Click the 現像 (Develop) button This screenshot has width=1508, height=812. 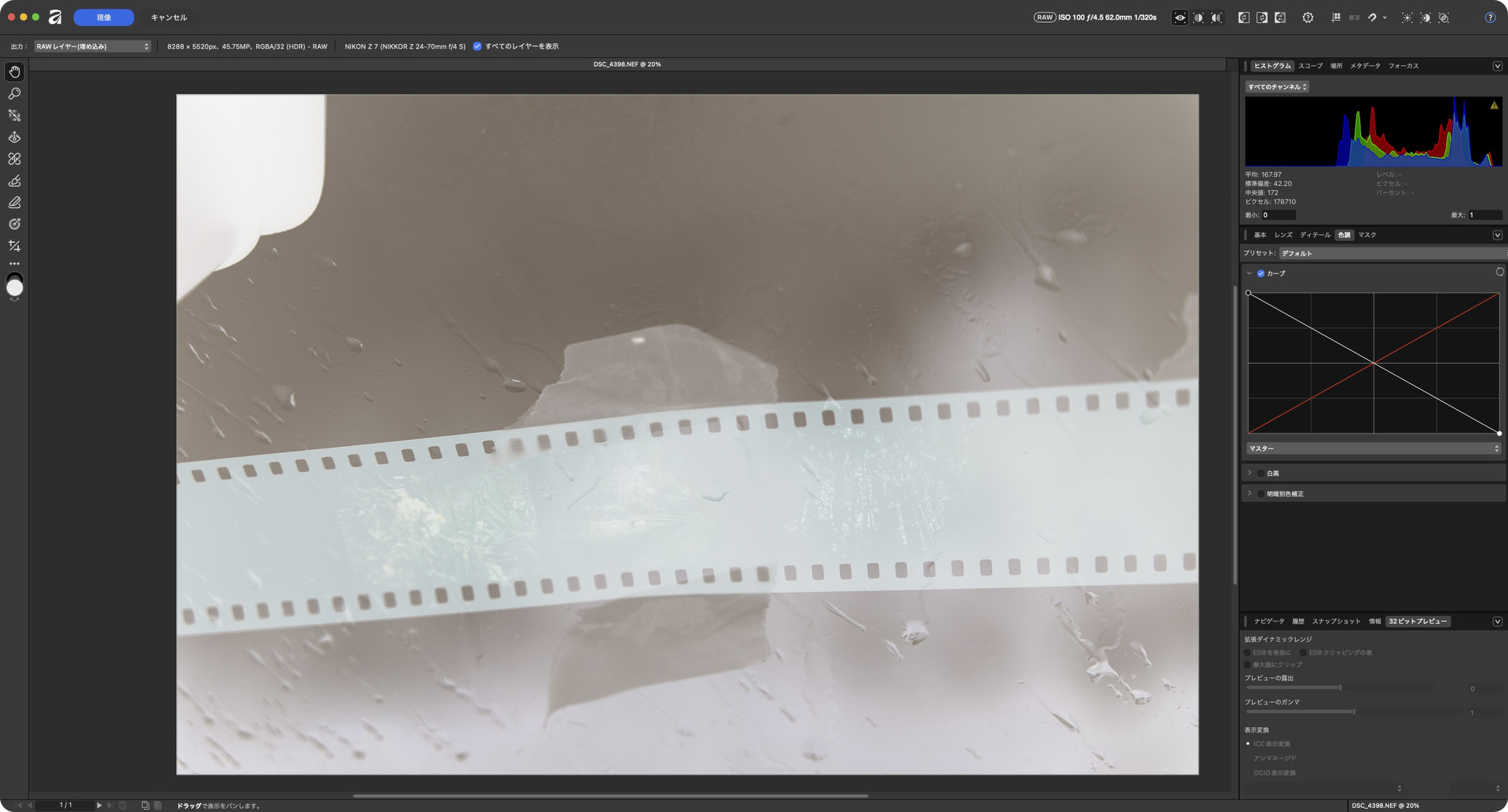click(x=104, y=17)
